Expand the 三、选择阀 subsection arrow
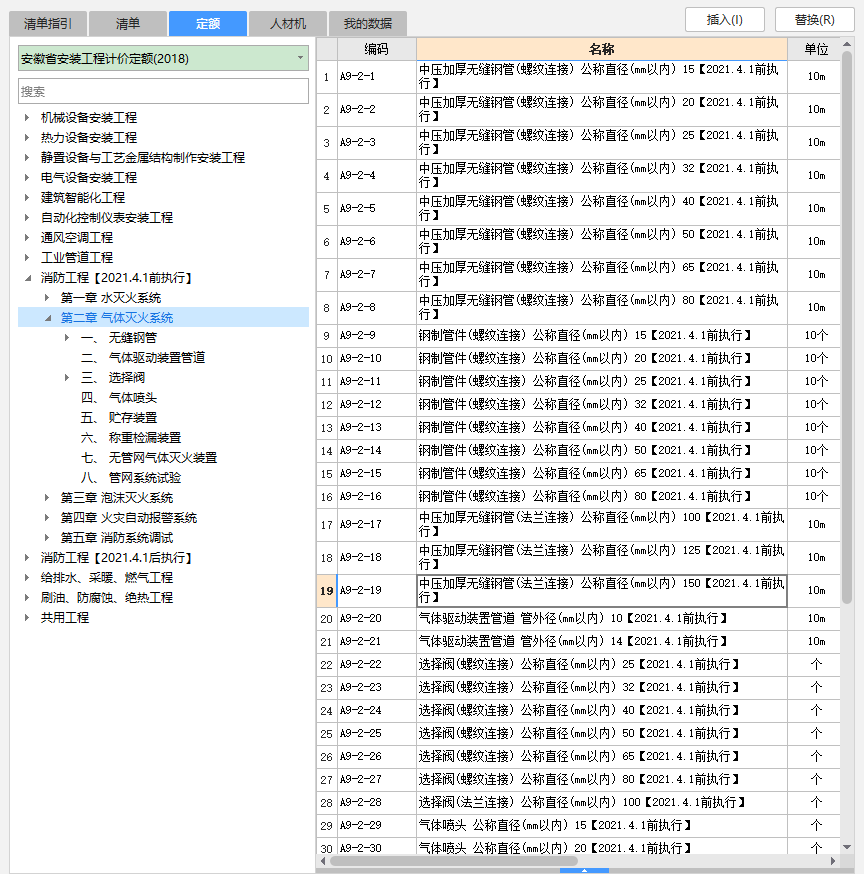This screenshot has height=874, width=864. [x=67, y=378]
